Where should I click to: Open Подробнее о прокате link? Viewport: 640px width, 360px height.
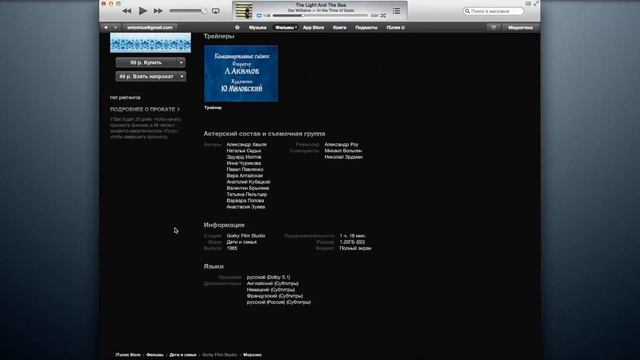144,109
